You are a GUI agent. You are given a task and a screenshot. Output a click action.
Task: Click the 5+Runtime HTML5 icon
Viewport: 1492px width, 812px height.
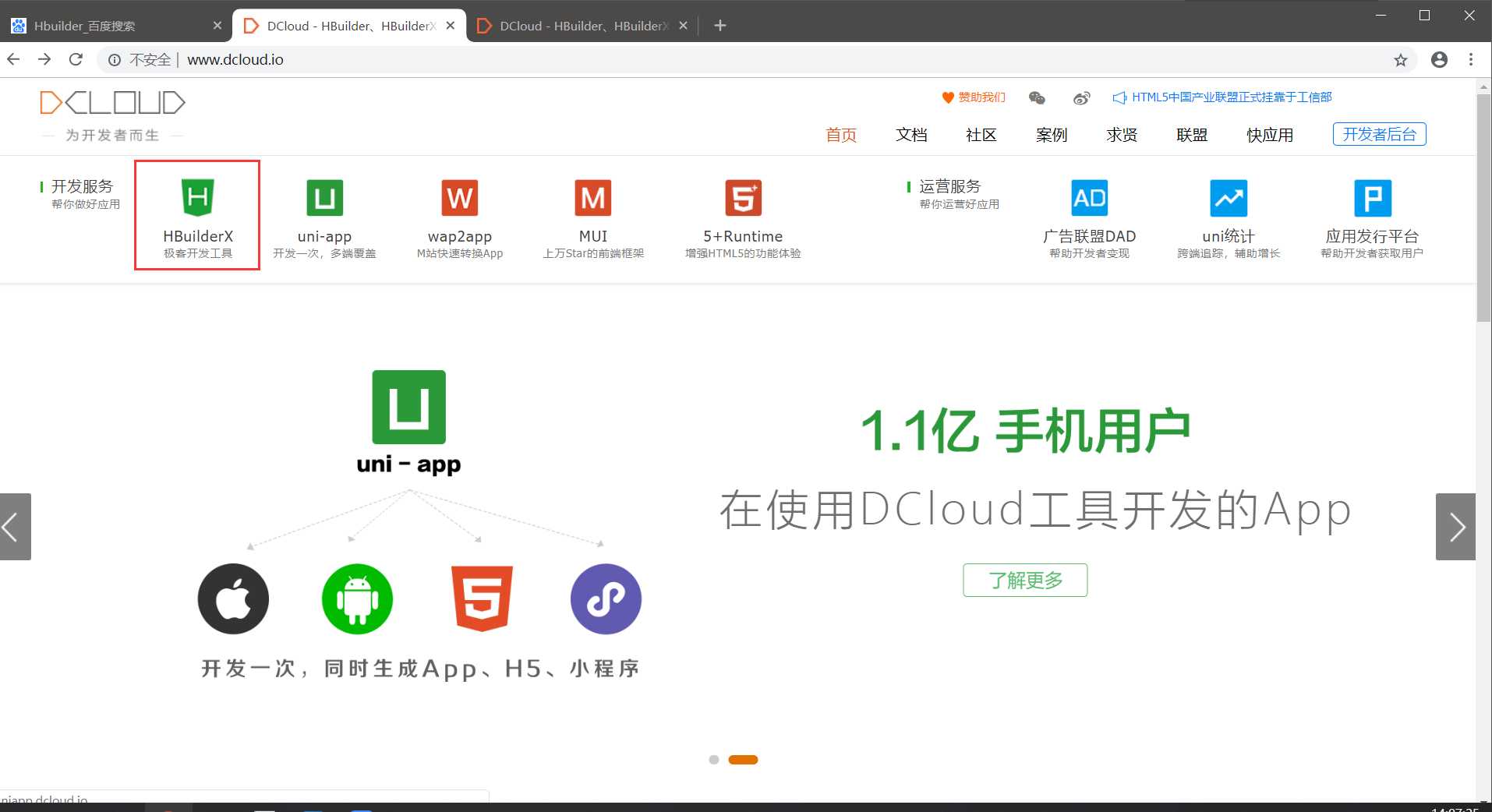(x=743, y=198)
